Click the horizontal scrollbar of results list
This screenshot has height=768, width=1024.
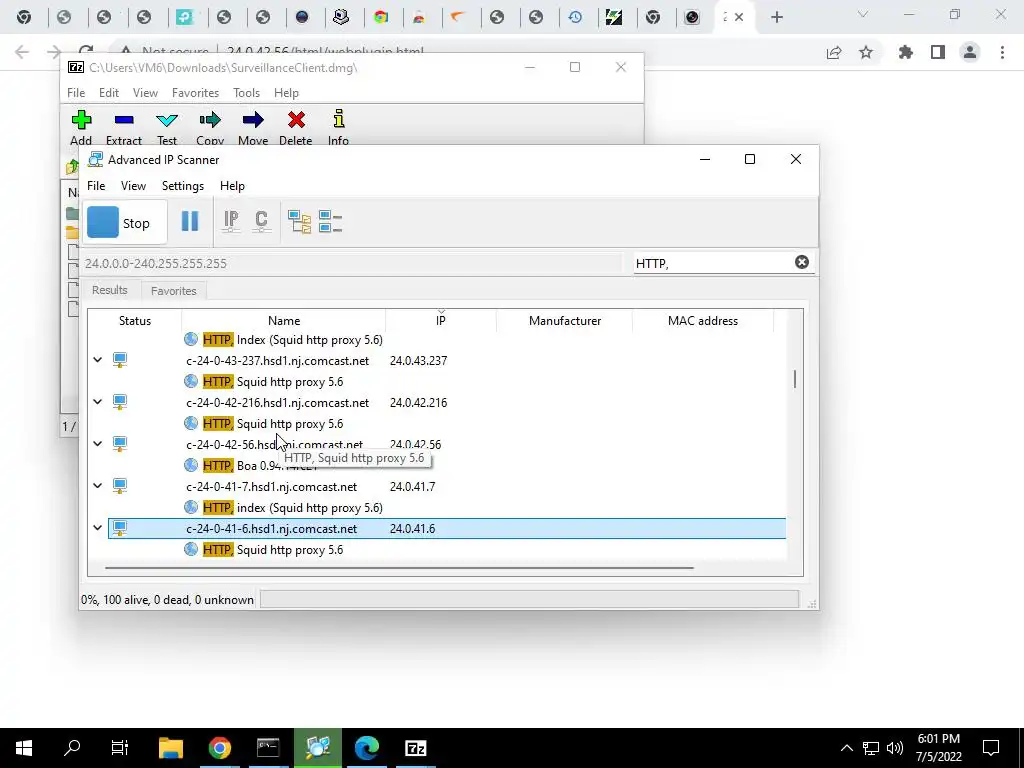click(x=399, y=568)
